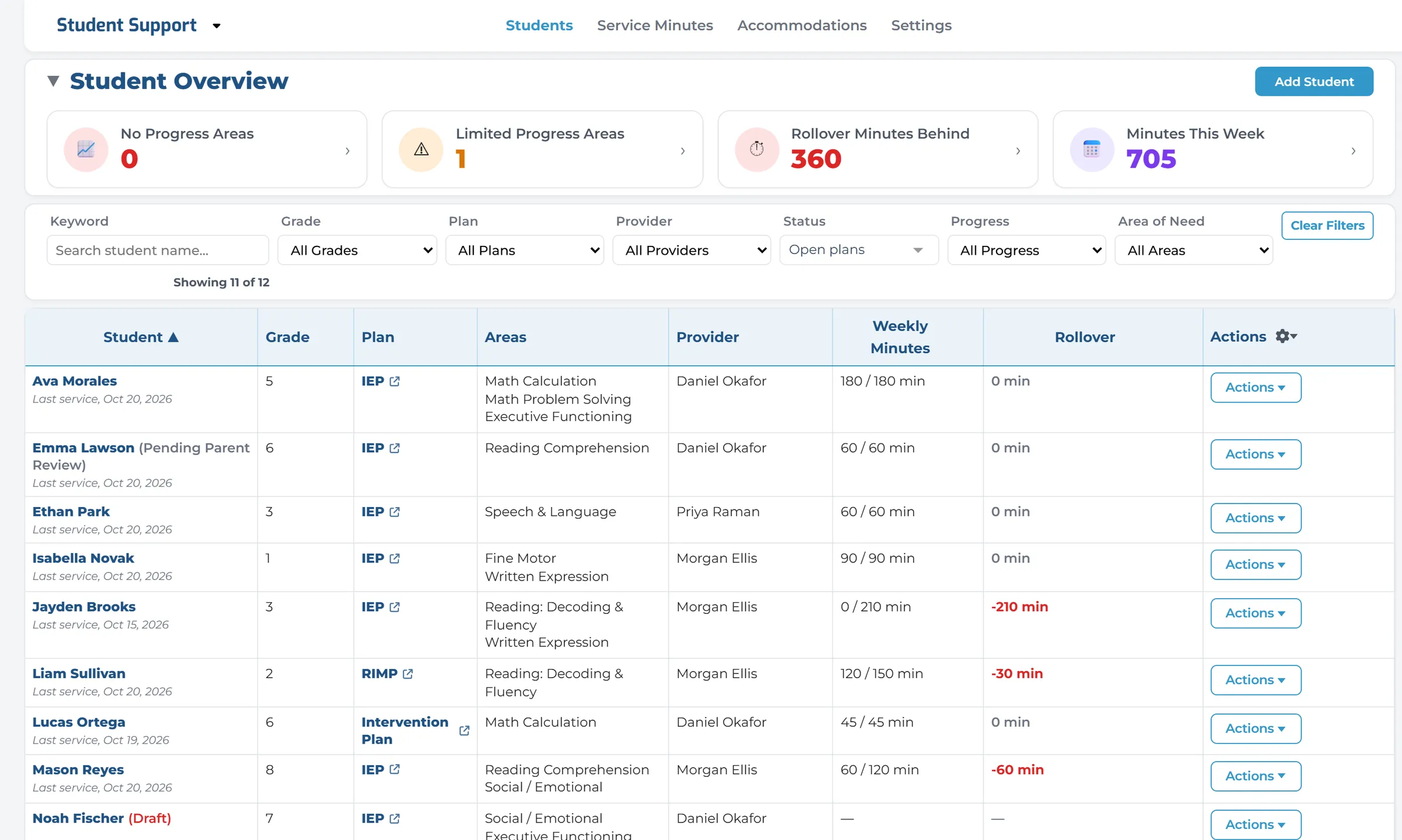Open Actions dropdown for Jayden Brooks
The width and height of the screenshot is (1402, 840).
tap(1255, 613)
